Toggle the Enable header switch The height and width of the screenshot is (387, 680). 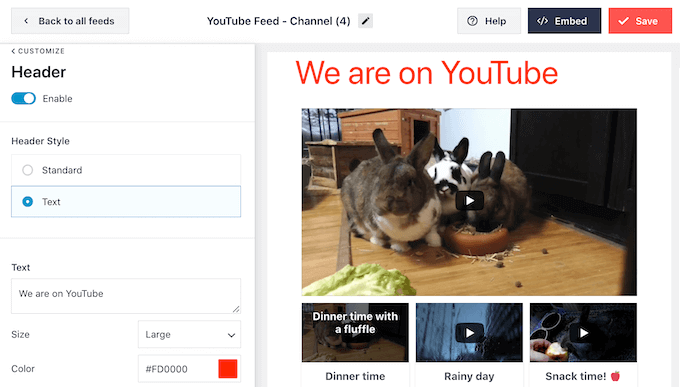(23, 98)
